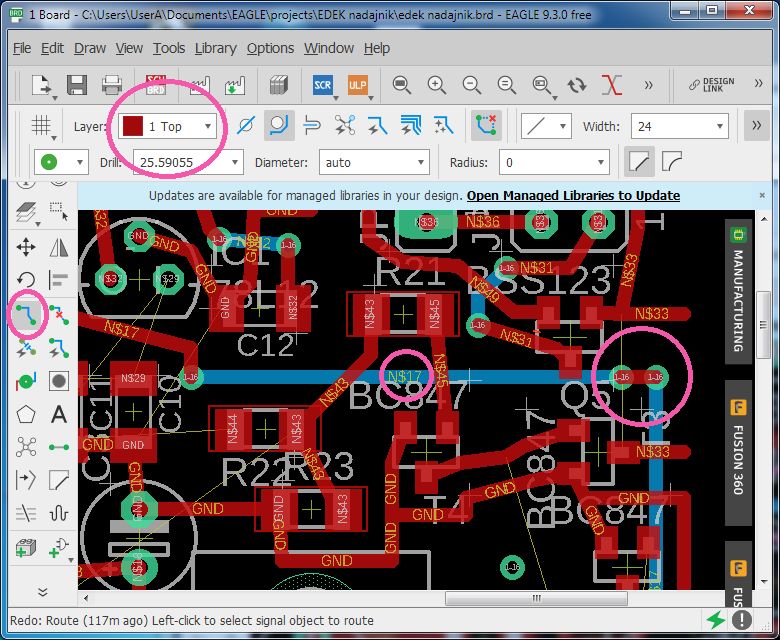This screenshot has width=780, height=640.
Task: Open the Tools menu
Action: [169, 48]
